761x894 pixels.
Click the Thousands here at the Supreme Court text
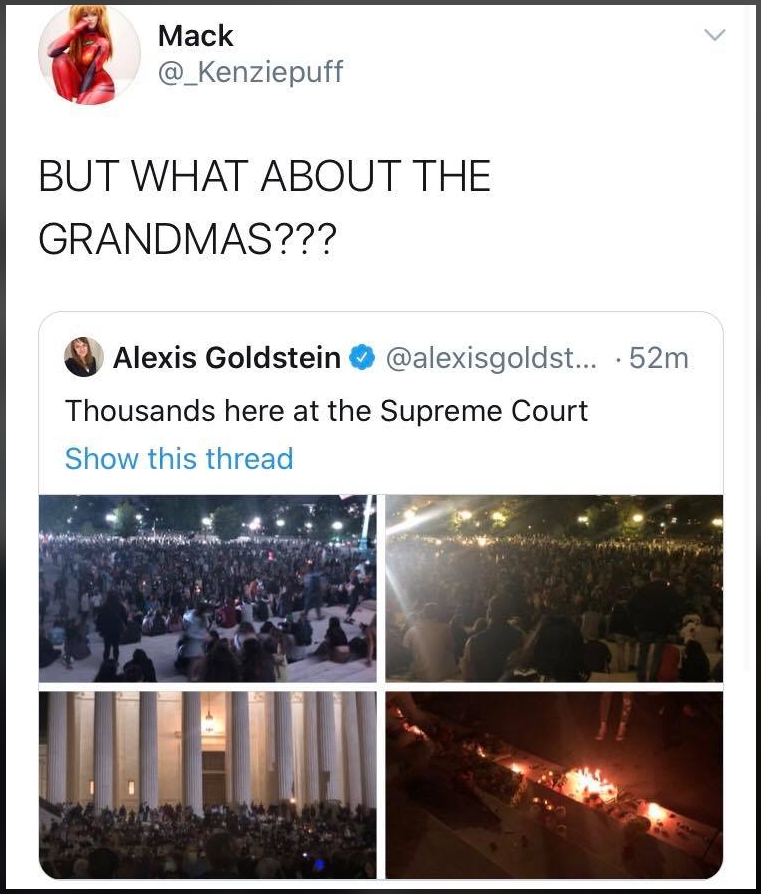[326, 411]
